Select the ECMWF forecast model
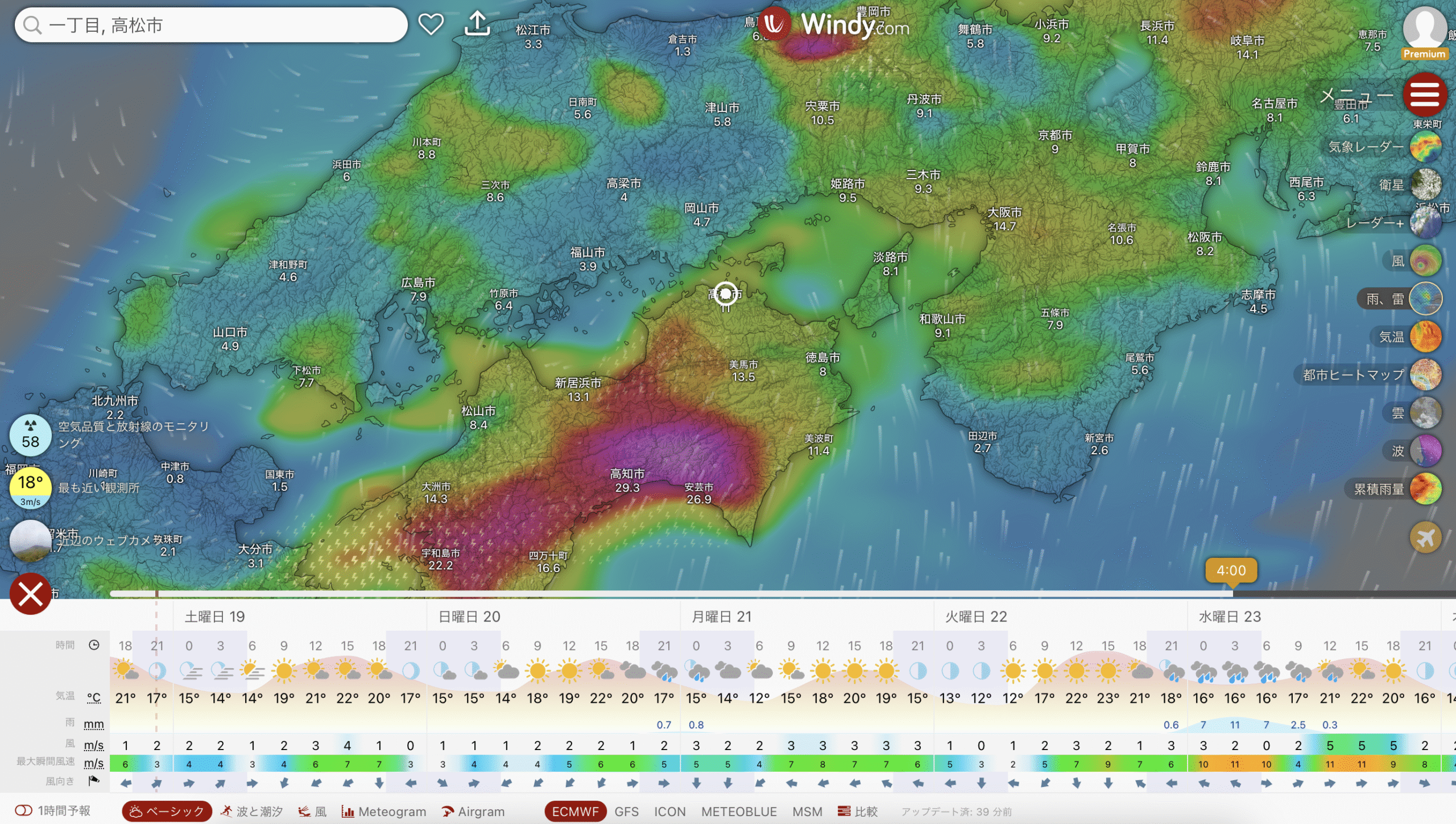The width and height of the screenshot is (1456, 824). [575, 811]
